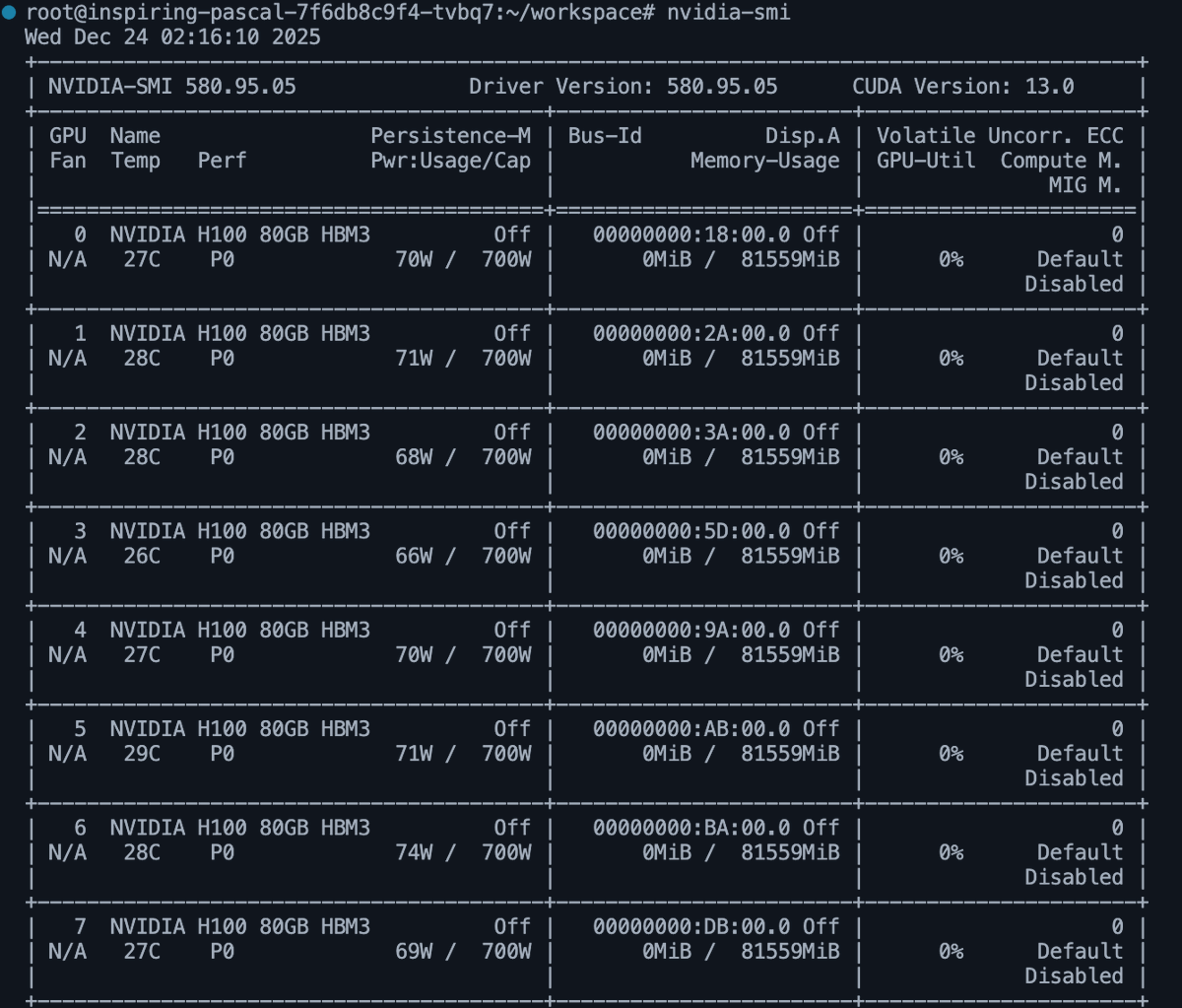Click the GPU 5 NVIDIA H100 80GB HBM3 name
This screenshot has width=1182, height=1008.
pos(240,728)
